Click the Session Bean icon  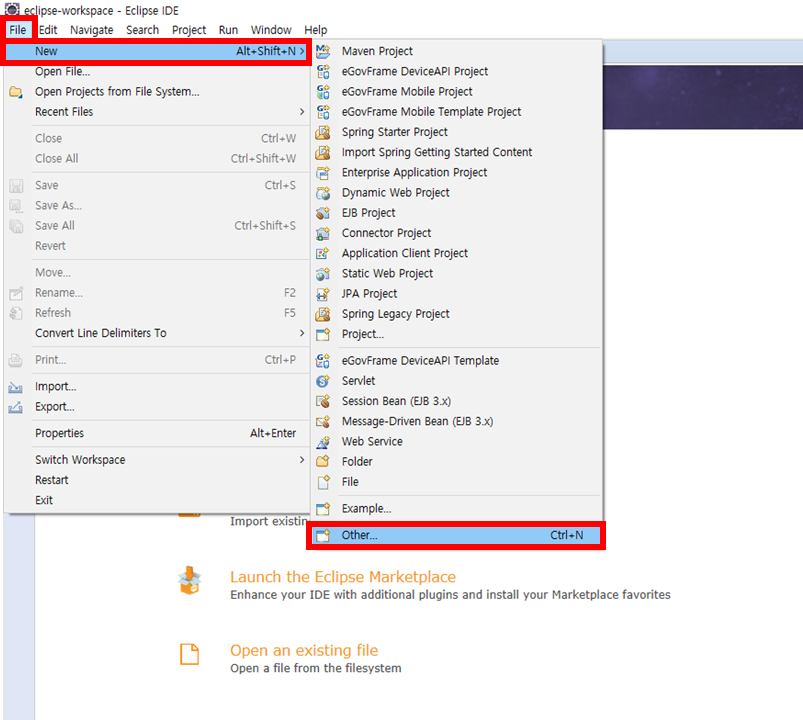pyautogui.click(x=323, y=401)
